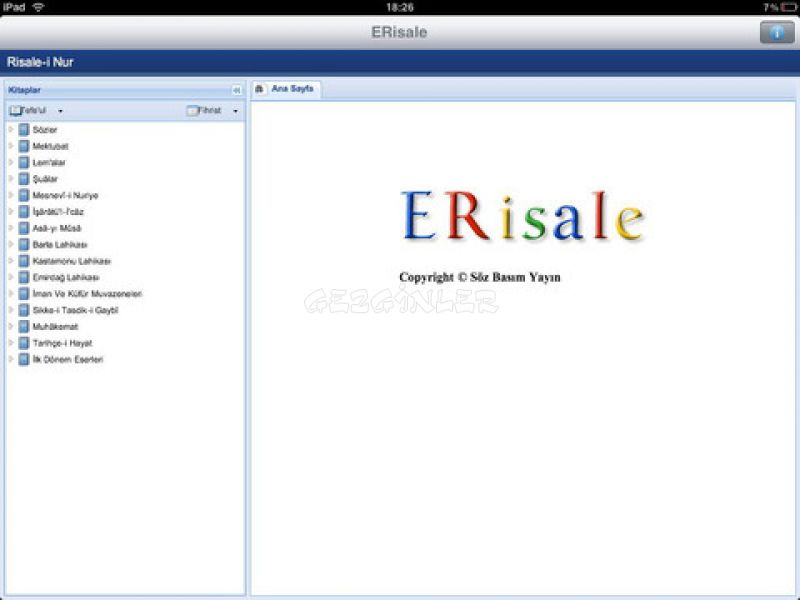Expand the Sözler tree node arrow
This screenshot has width=800, height=600.
click(x=11, y=130)
